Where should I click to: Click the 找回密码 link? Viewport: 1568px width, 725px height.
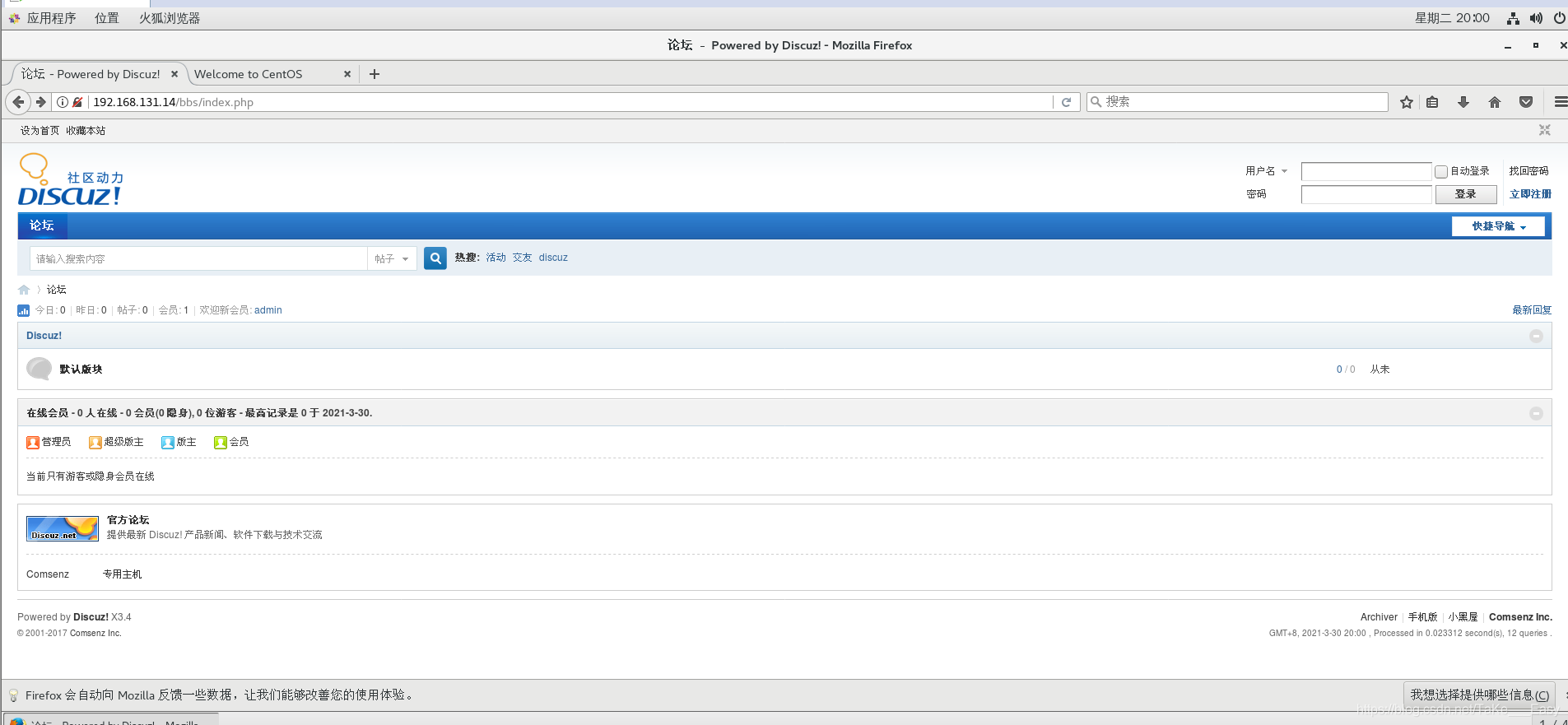click(x=1528, y=171)
